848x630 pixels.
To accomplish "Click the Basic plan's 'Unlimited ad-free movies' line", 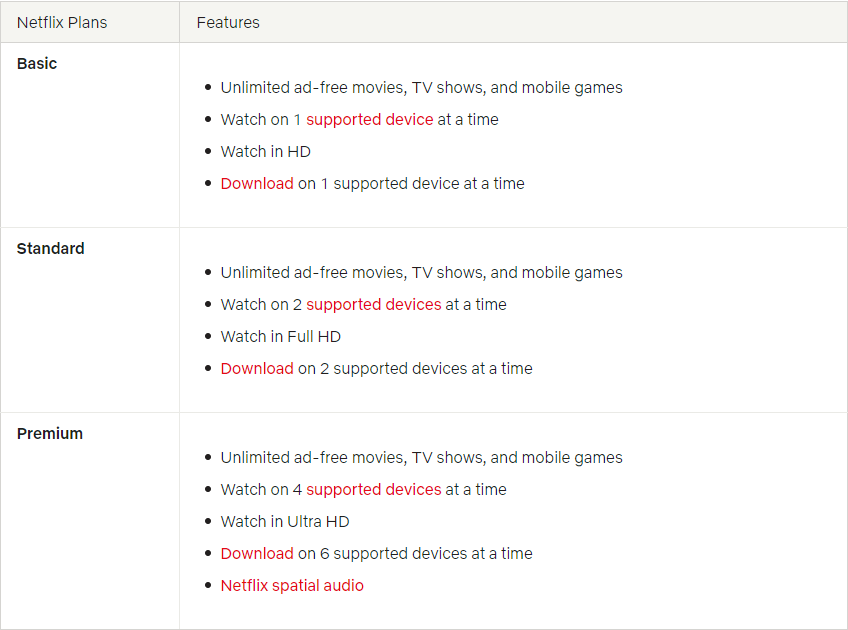I will 421,88.
